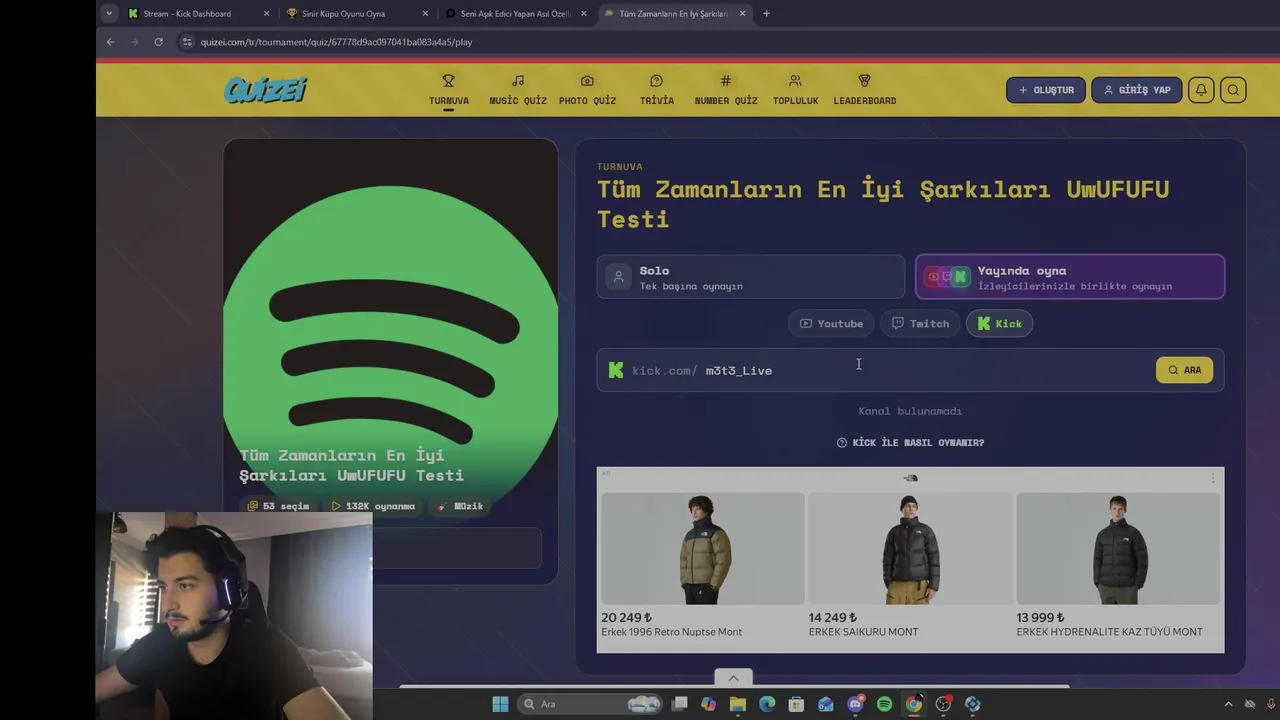Open Discord from the taskbar

click(855, 704)
